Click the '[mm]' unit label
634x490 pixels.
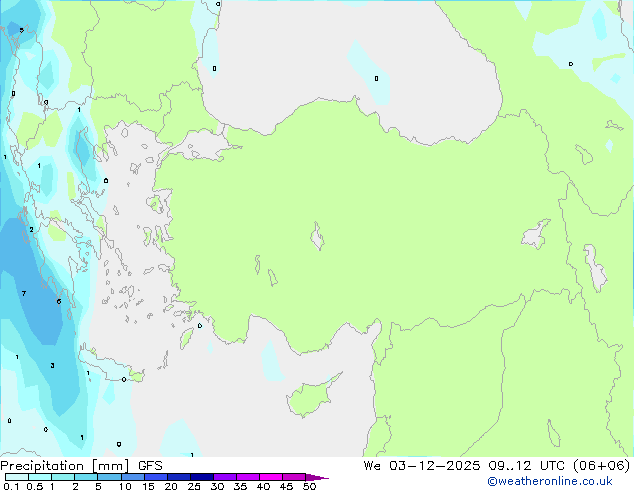[110, 466]
